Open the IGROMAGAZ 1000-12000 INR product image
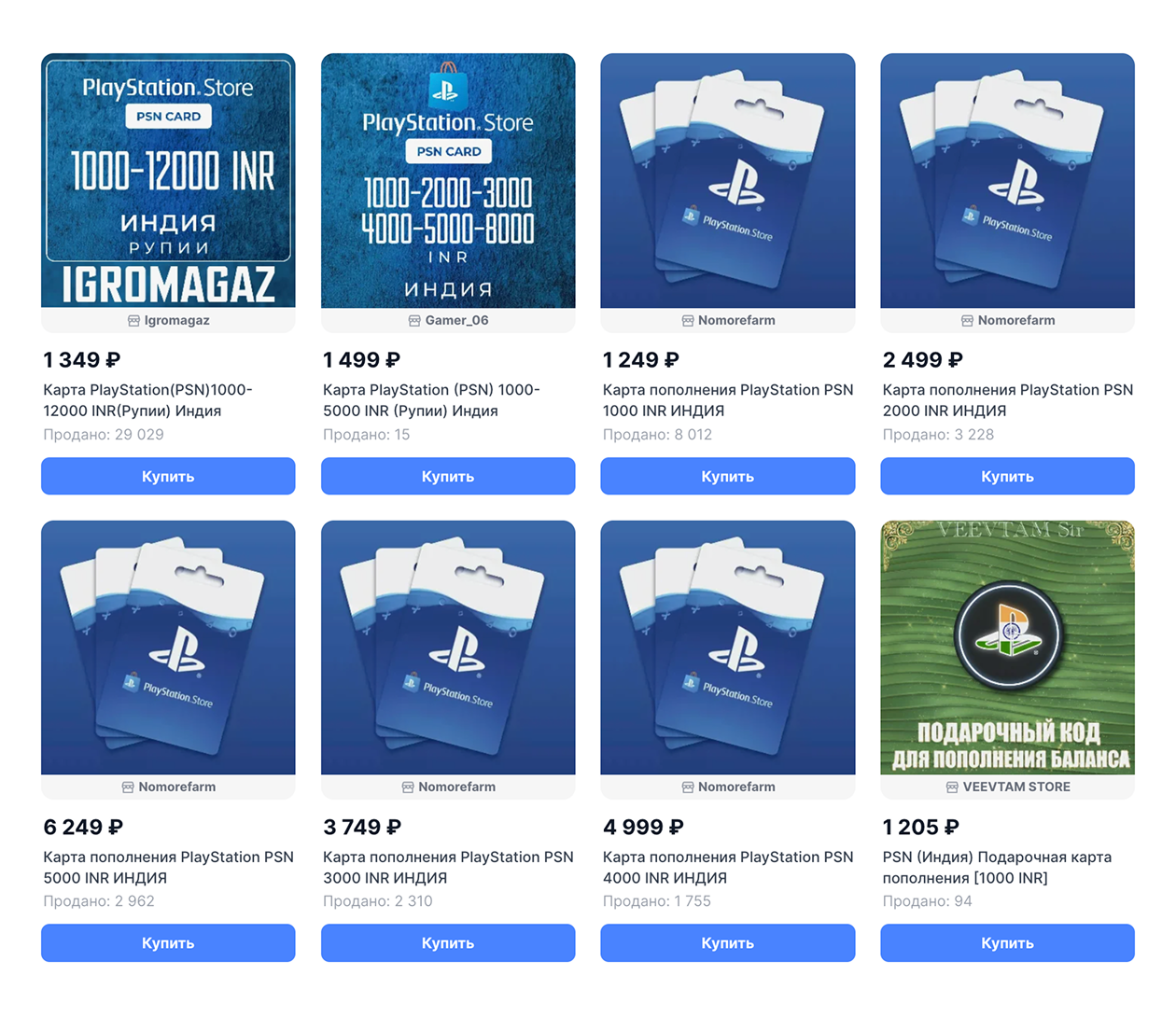 coord(168,180)
